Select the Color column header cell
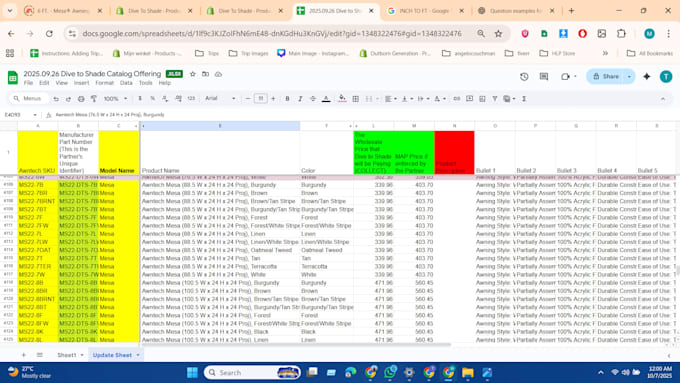680x383 pixels. coord(327,152)
